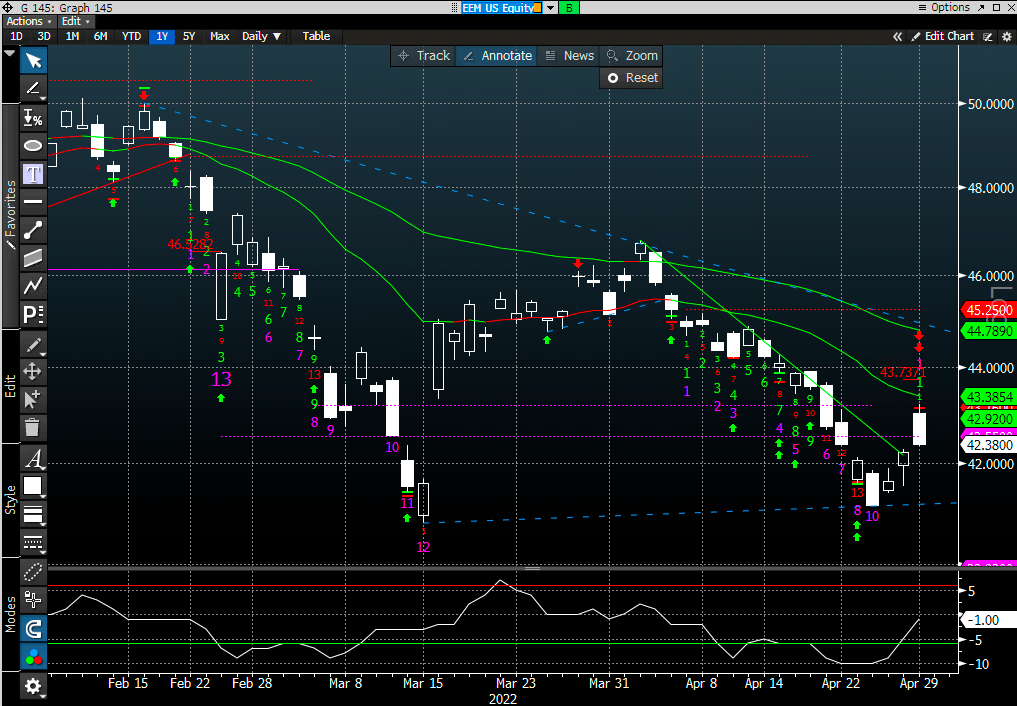Click the green 43.3854 price label

click(988, 396)
